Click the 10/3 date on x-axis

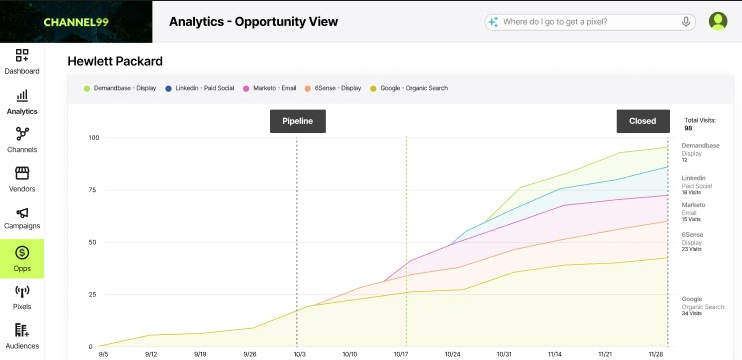tap(300, 354)
